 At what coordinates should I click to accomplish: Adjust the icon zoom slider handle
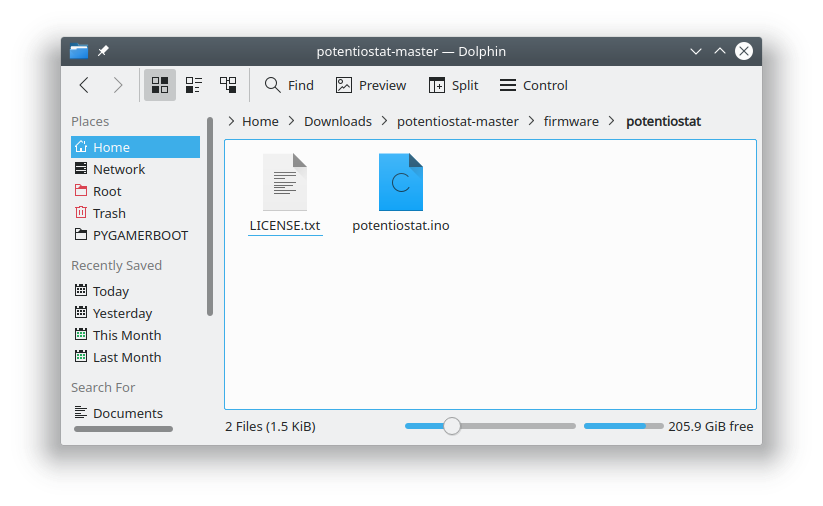pyautogui.click(x=451, y=426)
